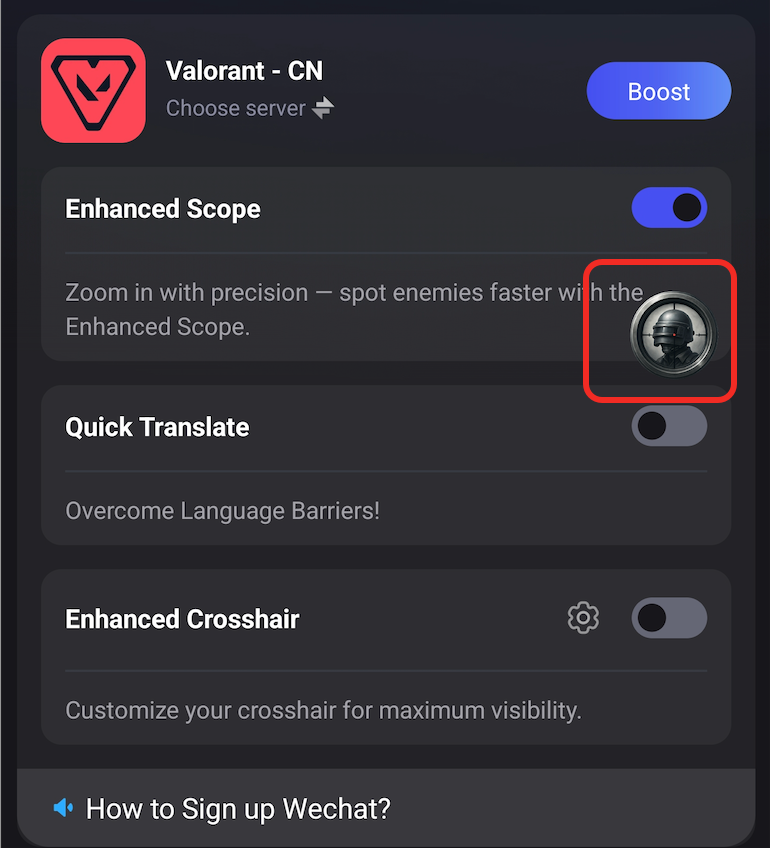Click the Valorant - CN game title
The height and width of the screenshot is (848, 770).
click(x=244, y=71)
